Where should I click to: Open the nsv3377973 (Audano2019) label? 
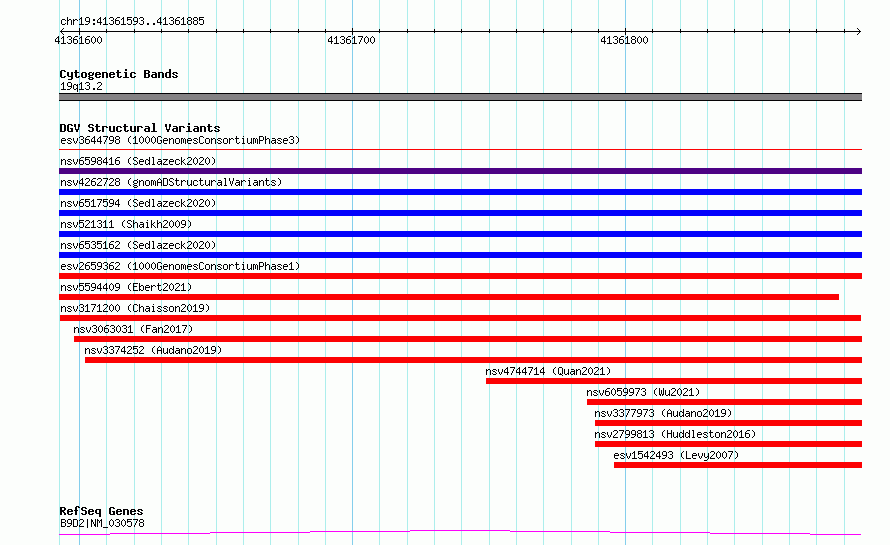coord(664,413)
